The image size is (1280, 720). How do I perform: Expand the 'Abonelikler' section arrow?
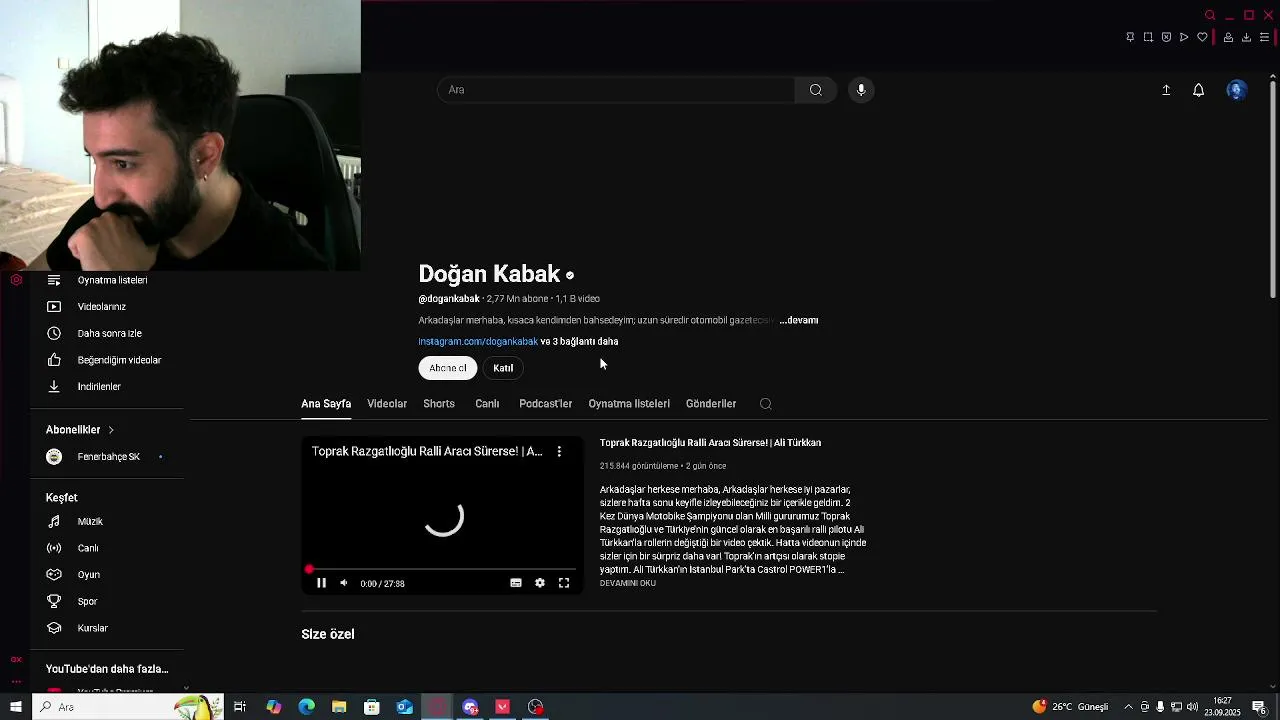coord(111,430)
